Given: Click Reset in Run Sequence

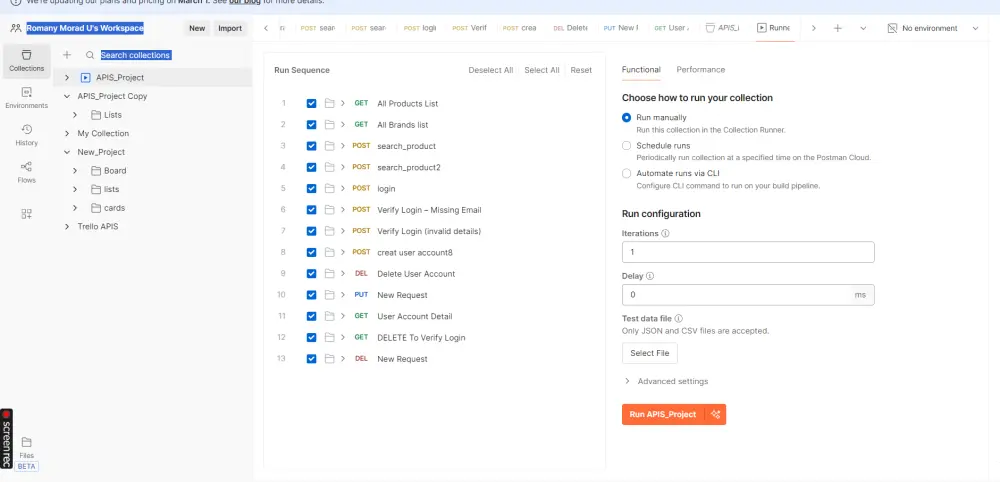Looking at the screenshot, I should [581, 70].
